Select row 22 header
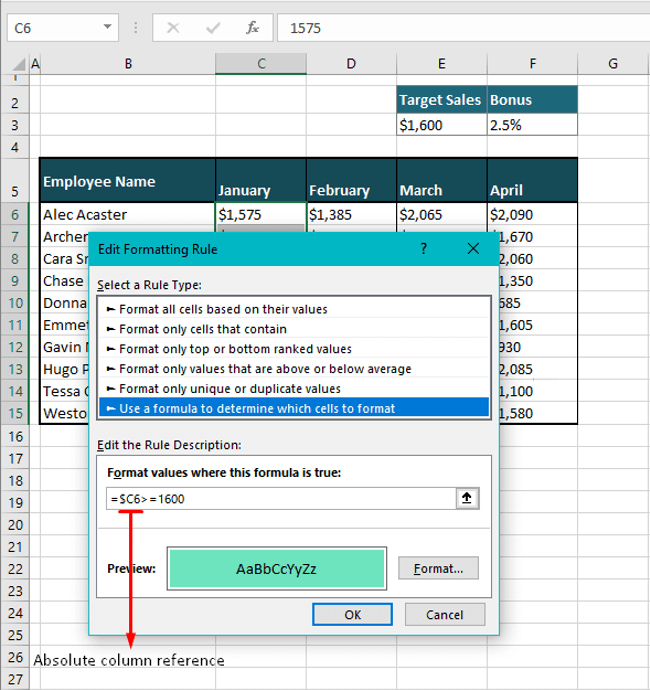Image resolution: width=650 pixels, height=690 pixels. (x=15, y=569)
